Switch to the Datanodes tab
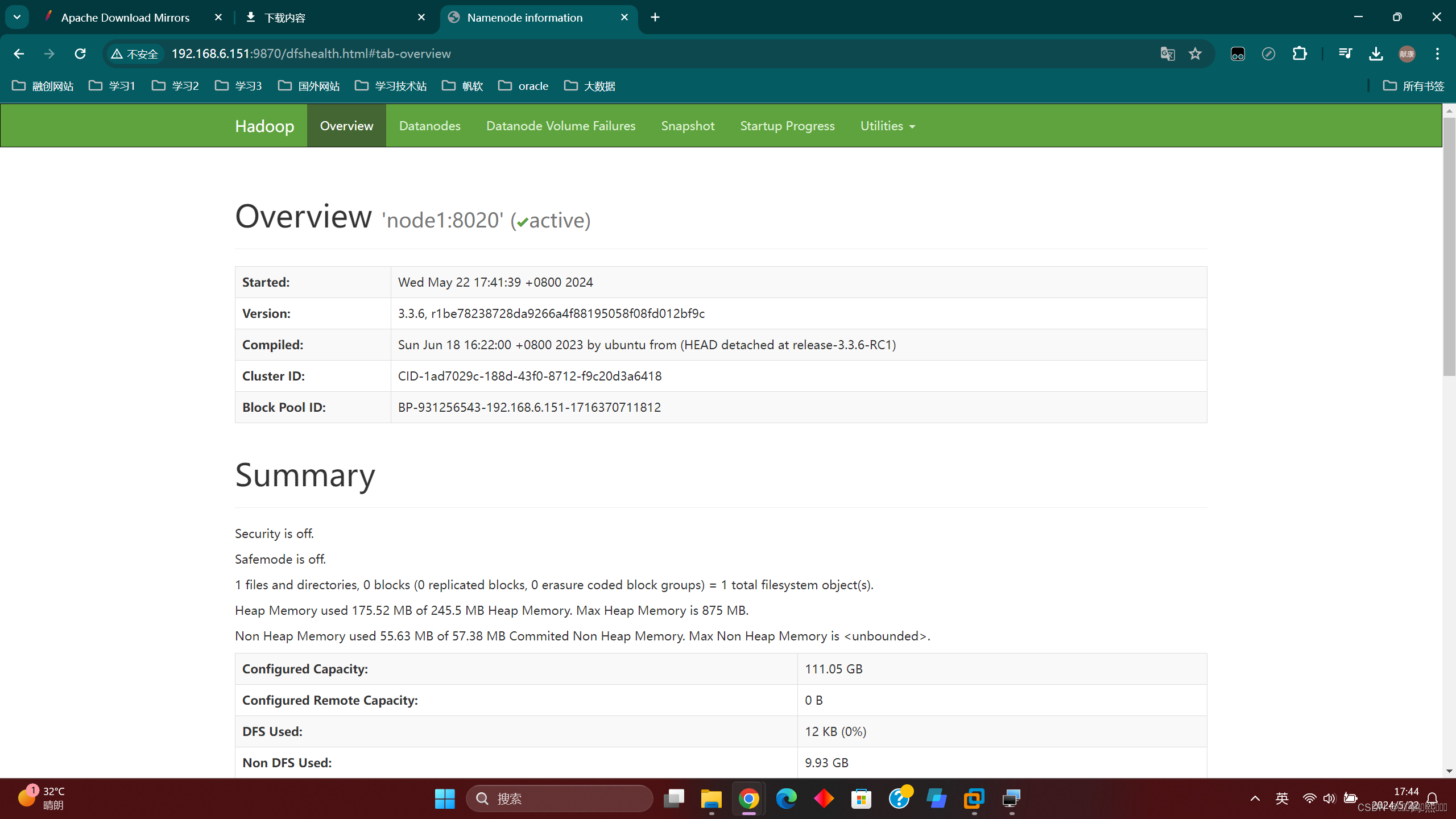The width and height of the screenshot is (1456, 819). 429,126
